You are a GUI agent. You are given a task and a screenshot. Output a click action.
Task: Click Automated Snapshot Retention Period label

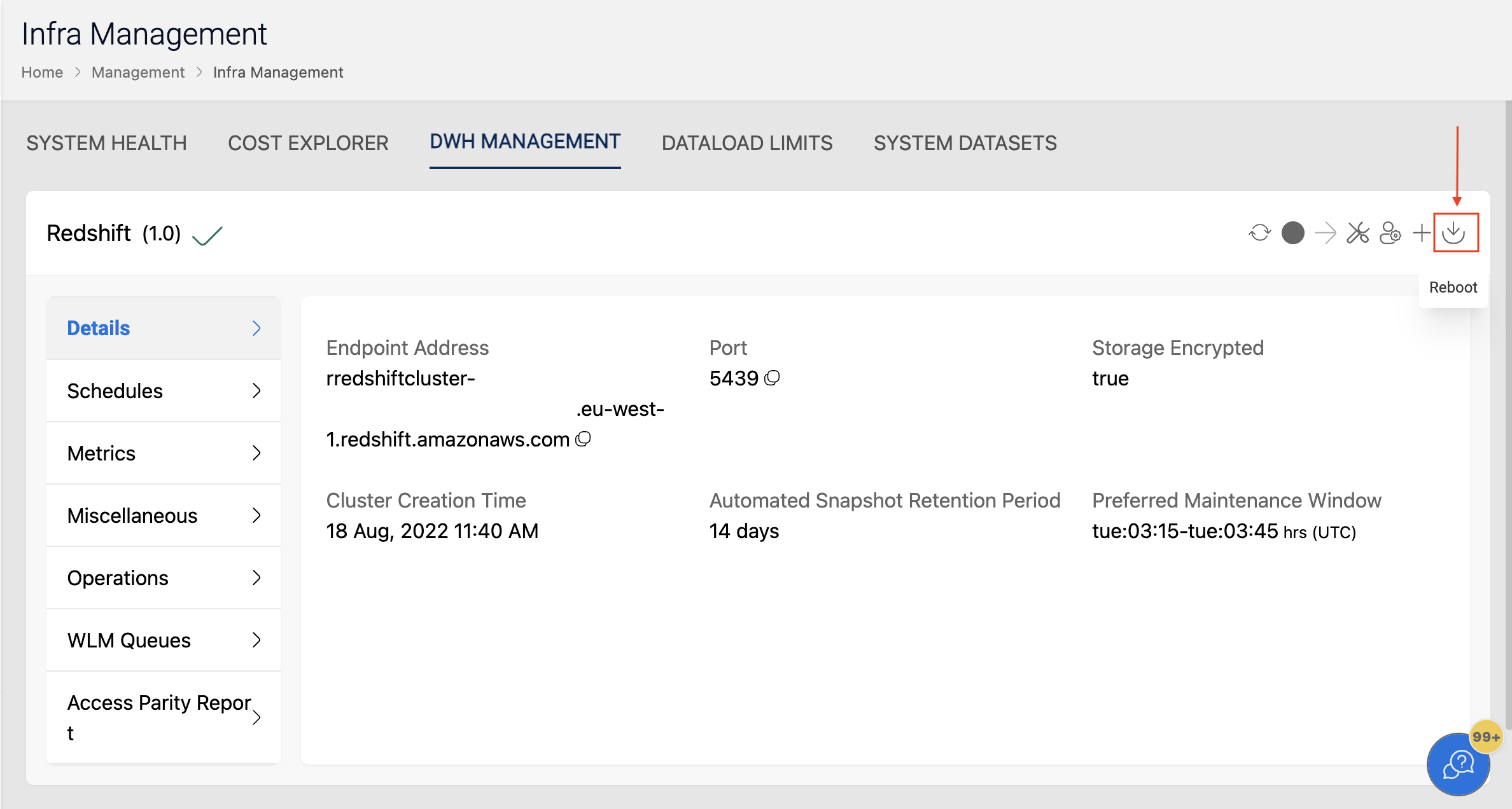click(885, 501)
